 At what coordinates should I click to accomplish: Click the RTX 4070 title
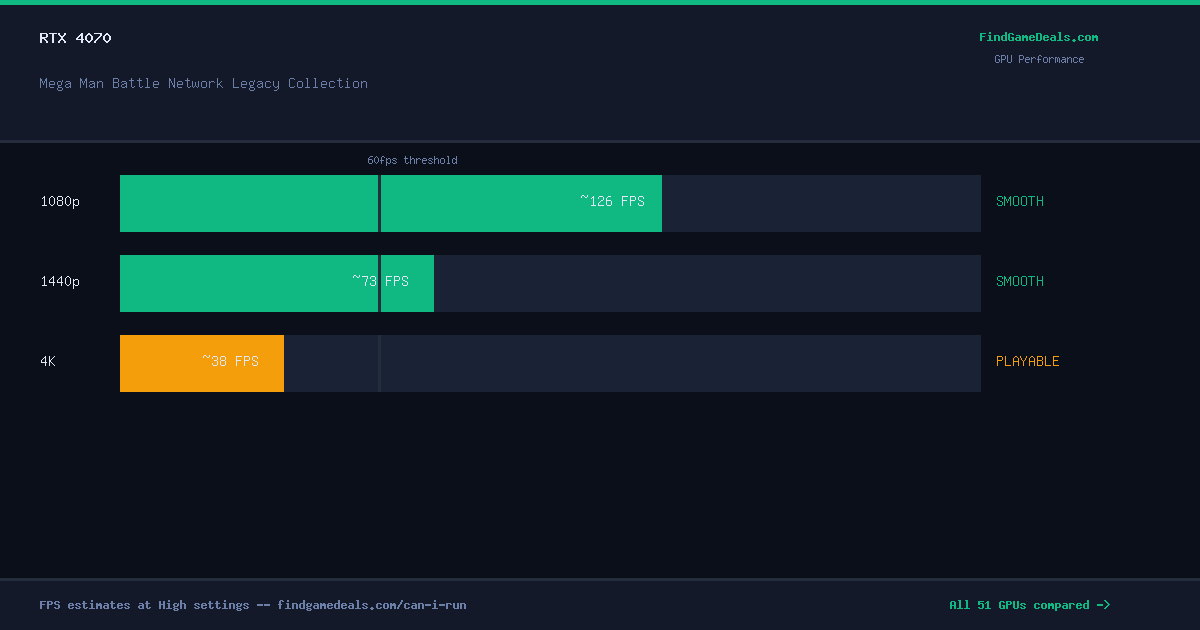pyautogui.click(x=75, y=38)
